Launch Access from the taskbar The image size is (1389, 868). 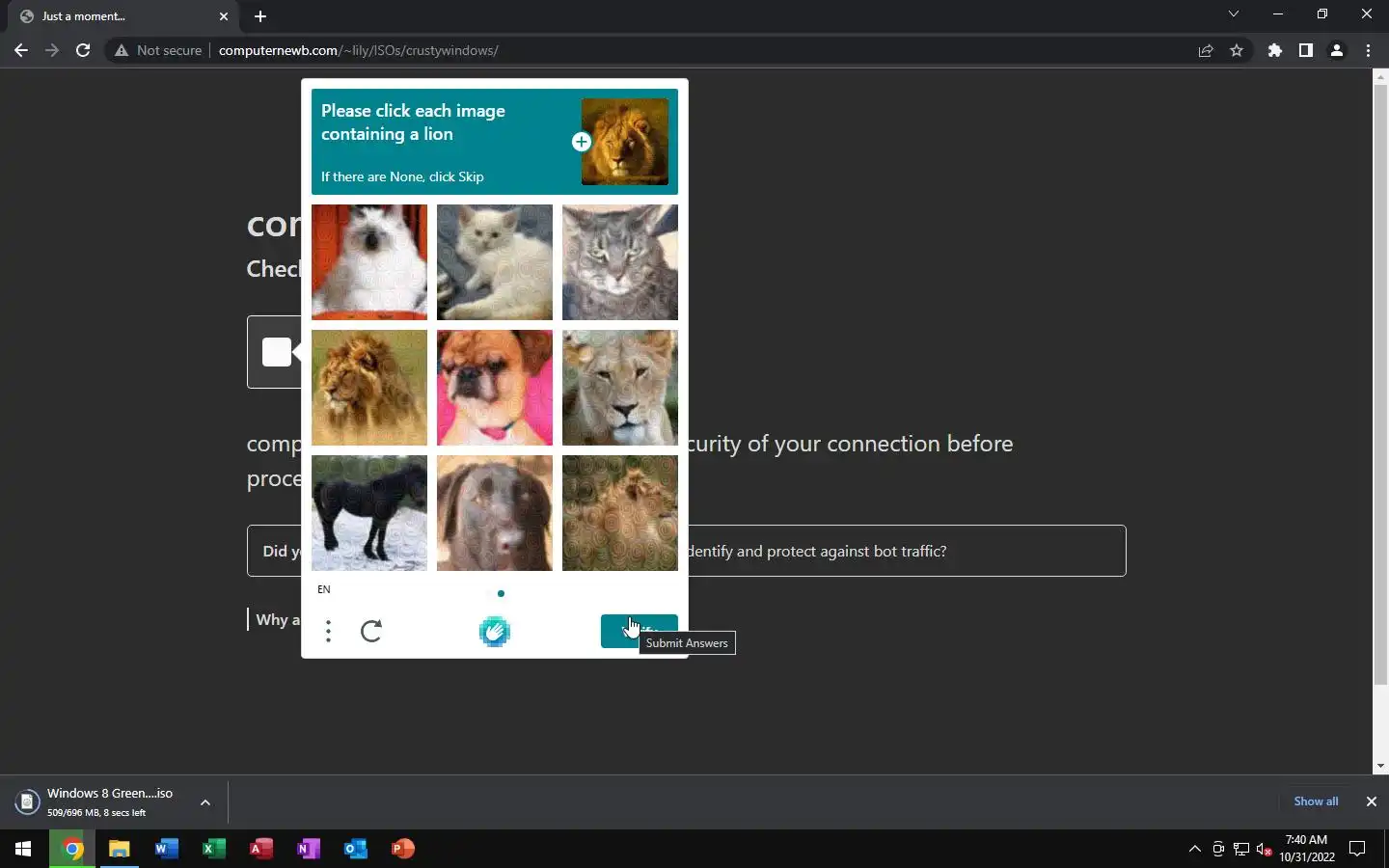tap(261, 849)
